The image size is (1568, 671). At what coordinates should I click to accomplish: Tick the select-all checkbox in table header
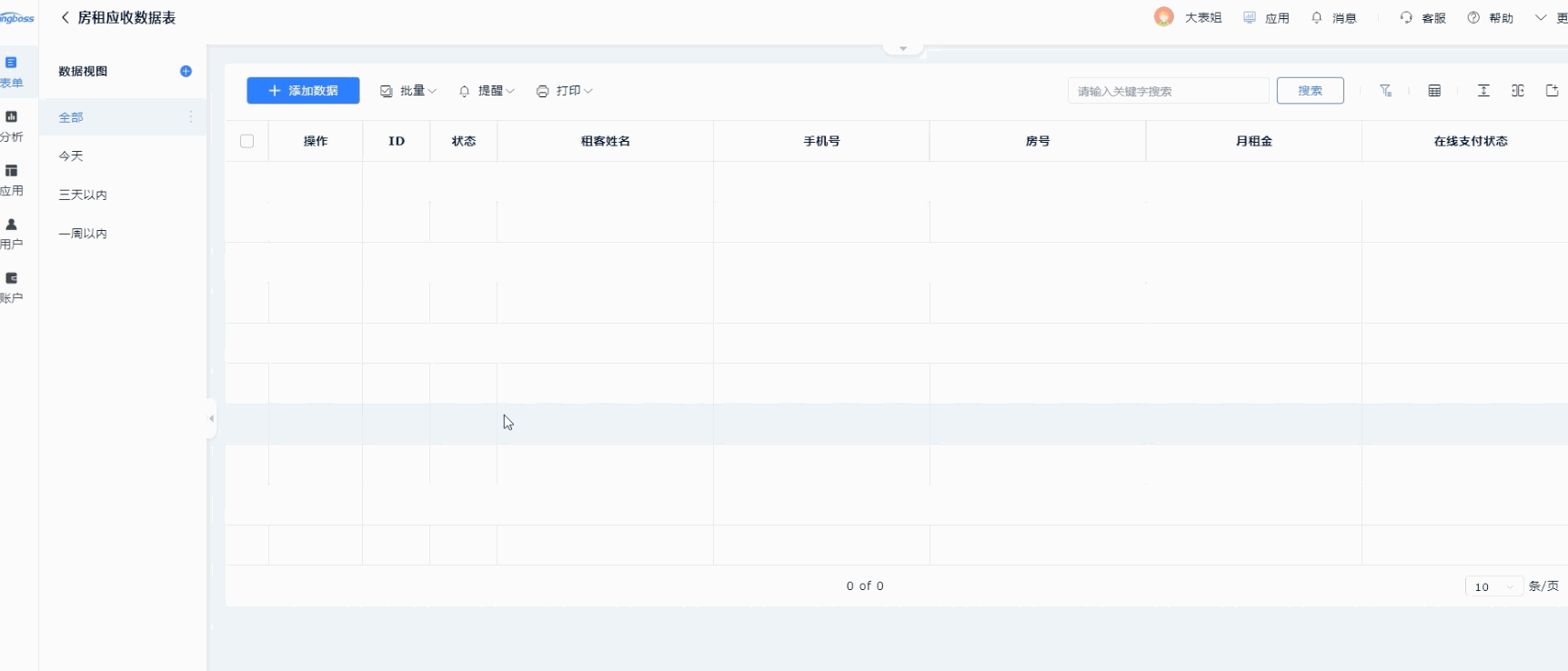[246, 141]
